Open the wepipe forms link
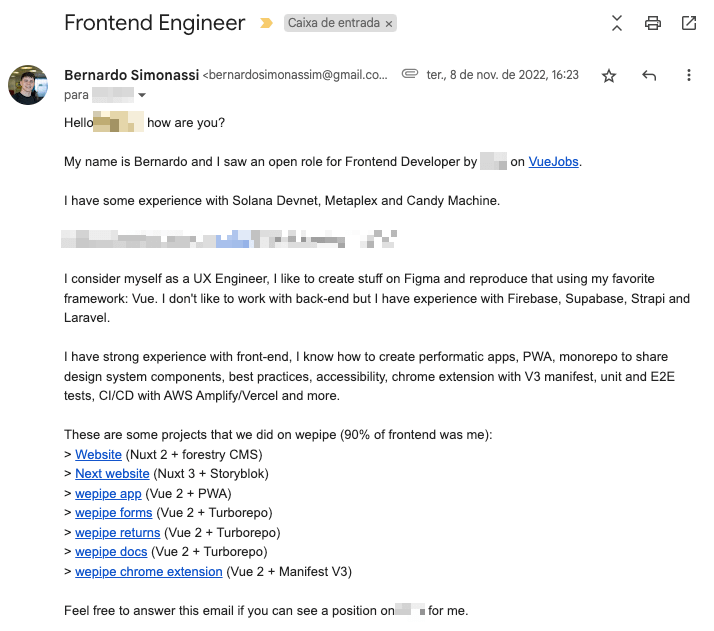Image resolution: width=714 pixels, height=631 pixels. 113,513
